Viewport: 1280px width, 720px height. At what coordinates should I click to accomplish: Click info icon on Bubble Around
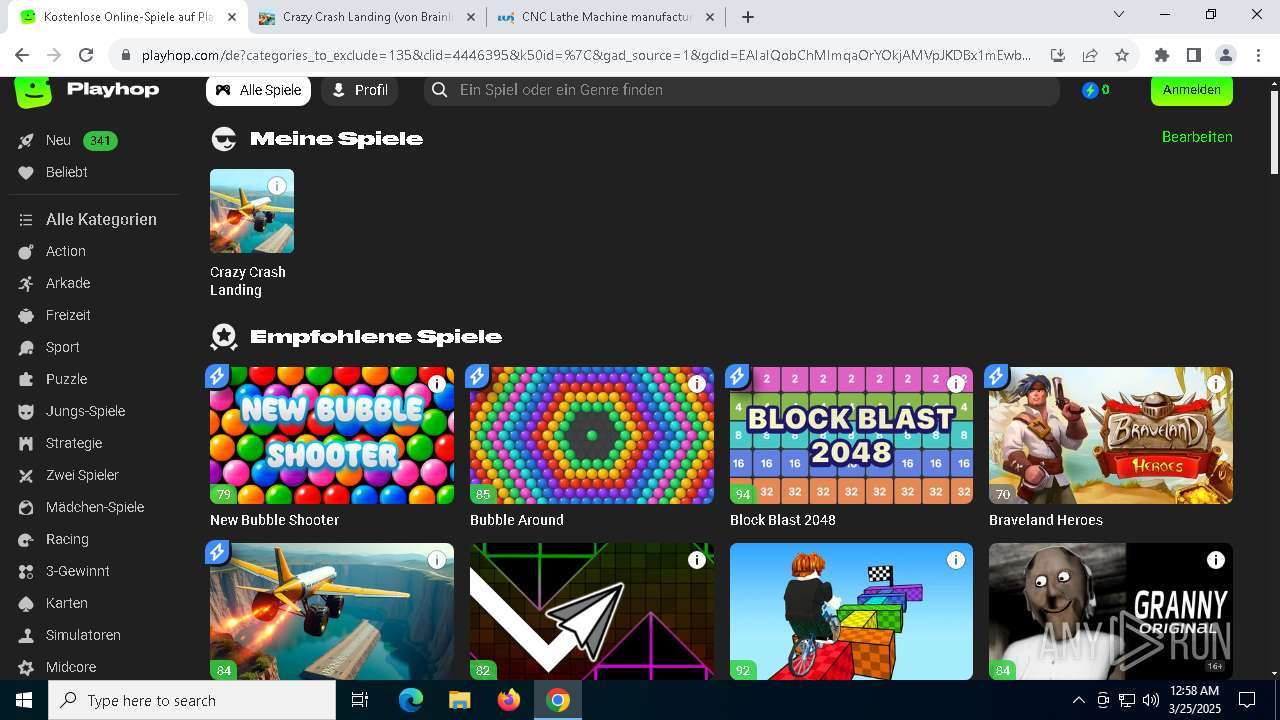tap(697, 384)
